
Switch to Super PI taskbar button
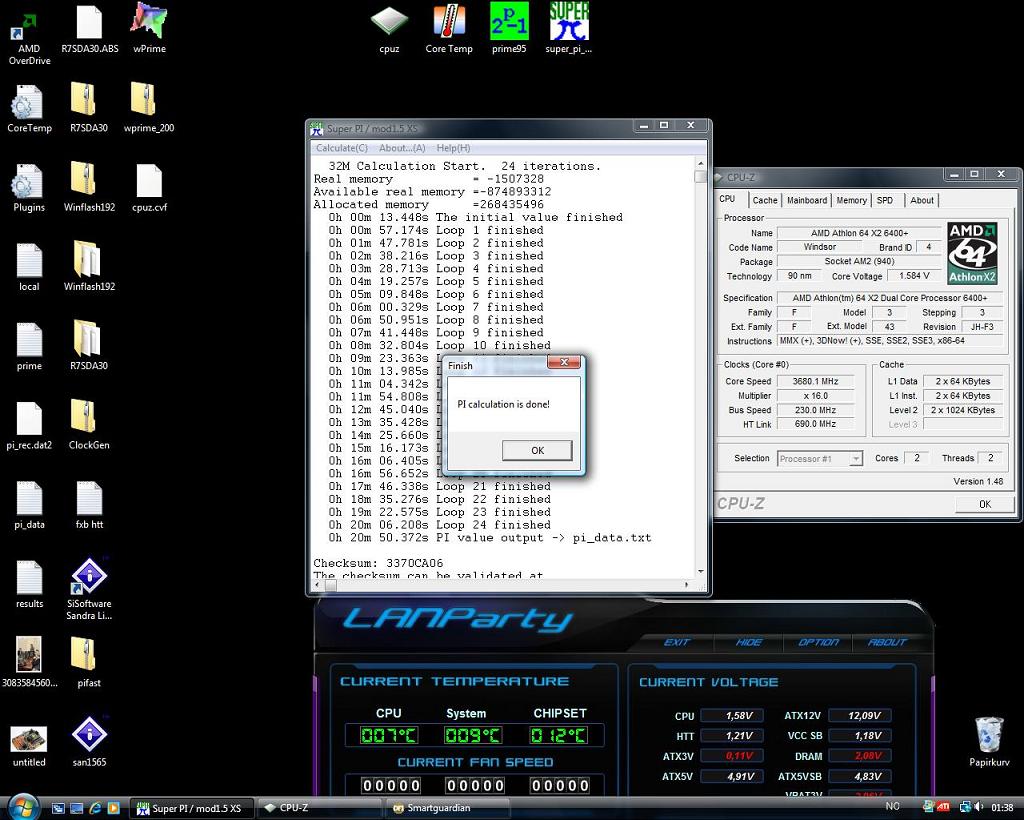coord(191,808)
